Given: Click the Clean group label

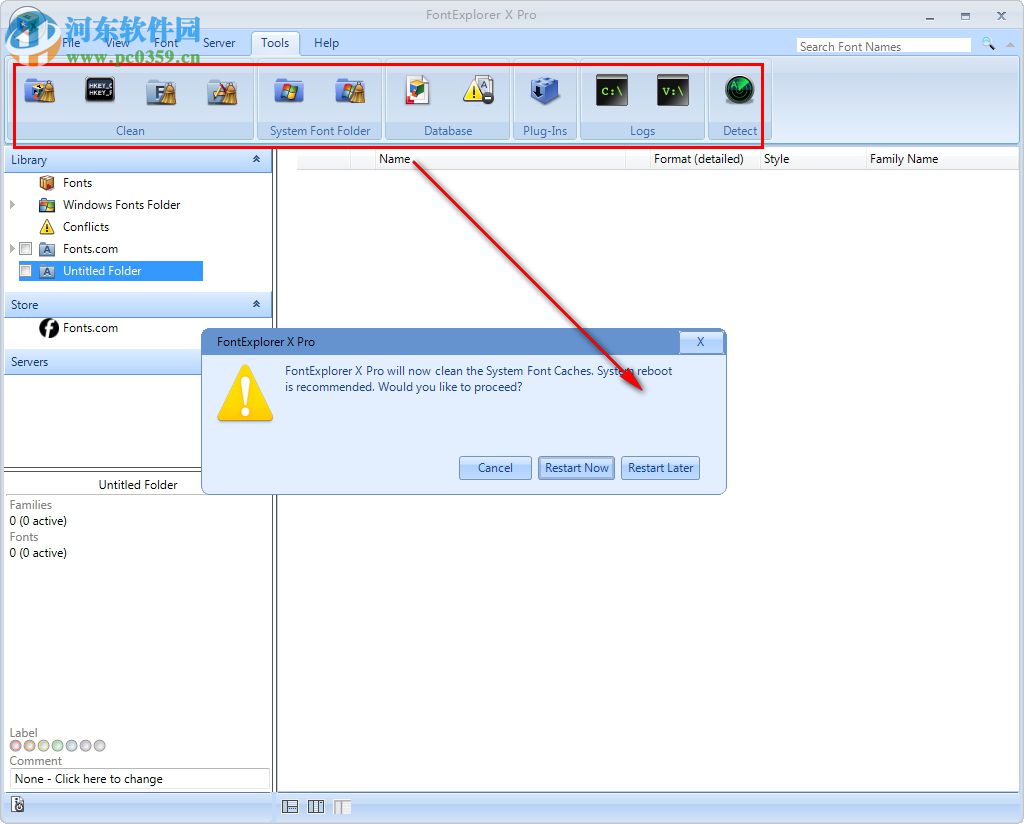Looking at the screenshot, I should (130, 131).
